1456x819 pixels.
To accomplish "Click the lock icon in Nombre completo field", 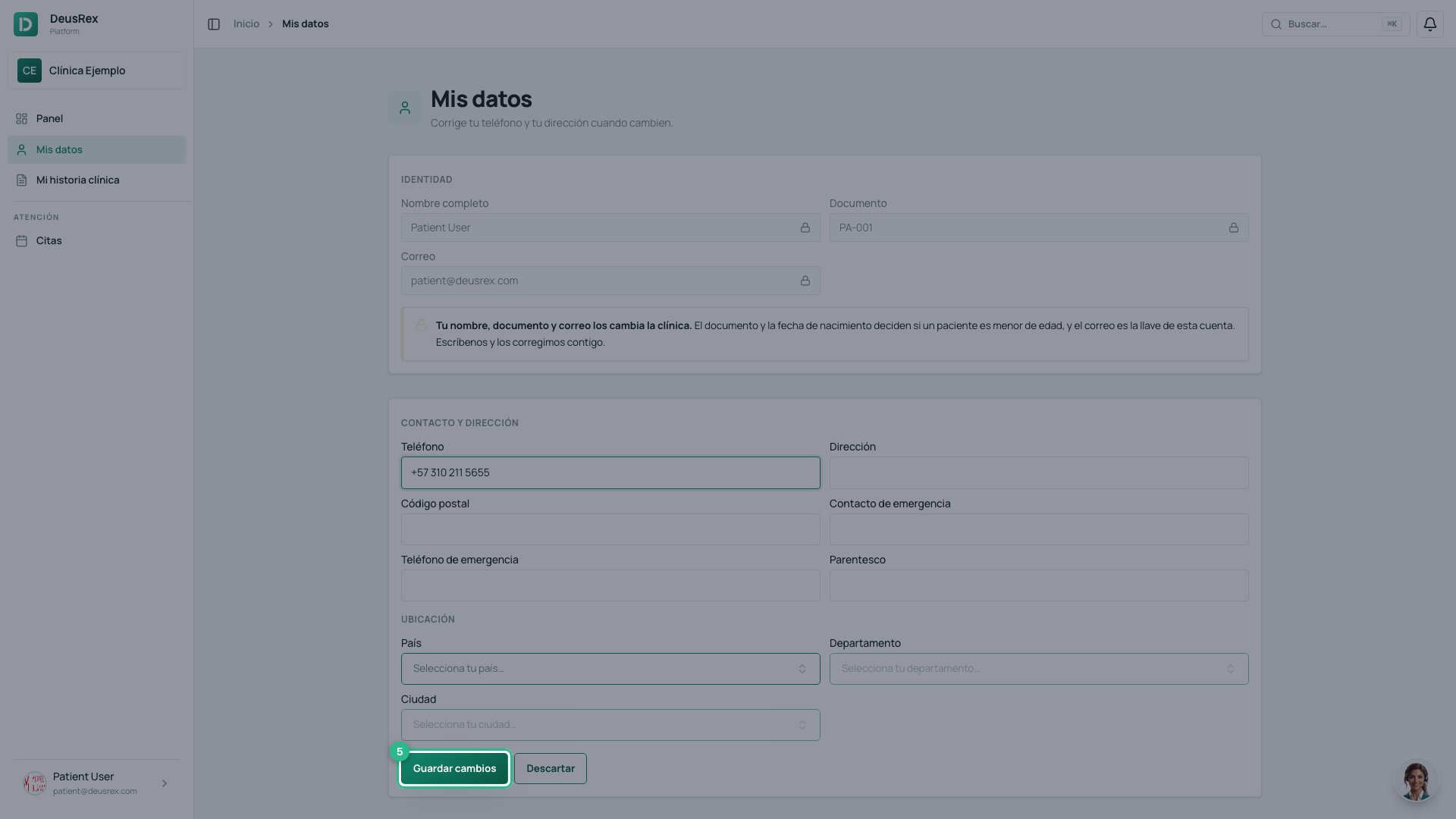I will pos(805,227).
